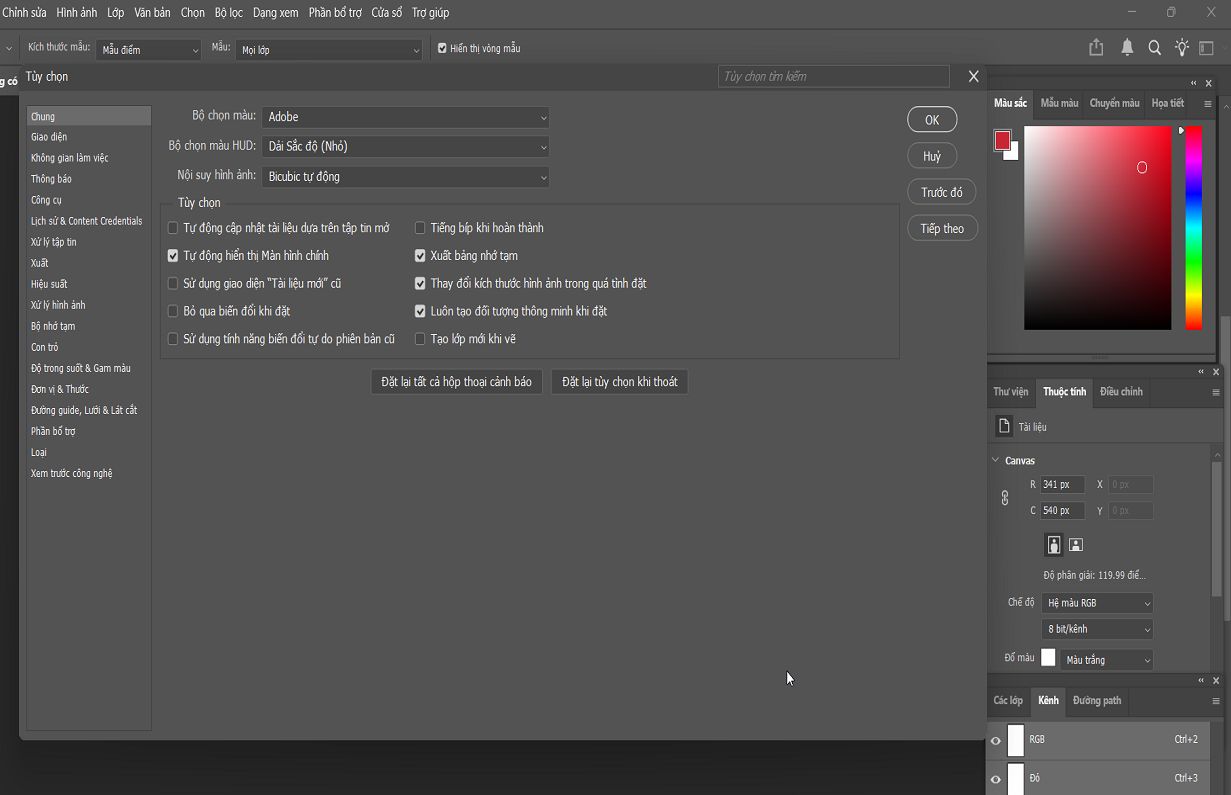Image resolution: width=1231 pixels, height=795 pixels.
Task: Open notifications via the bell icon
Action: (x=1127, y=47)
